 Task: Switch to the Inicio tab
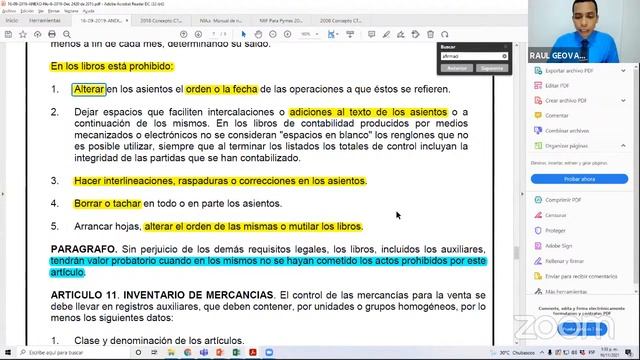point(12,20)
